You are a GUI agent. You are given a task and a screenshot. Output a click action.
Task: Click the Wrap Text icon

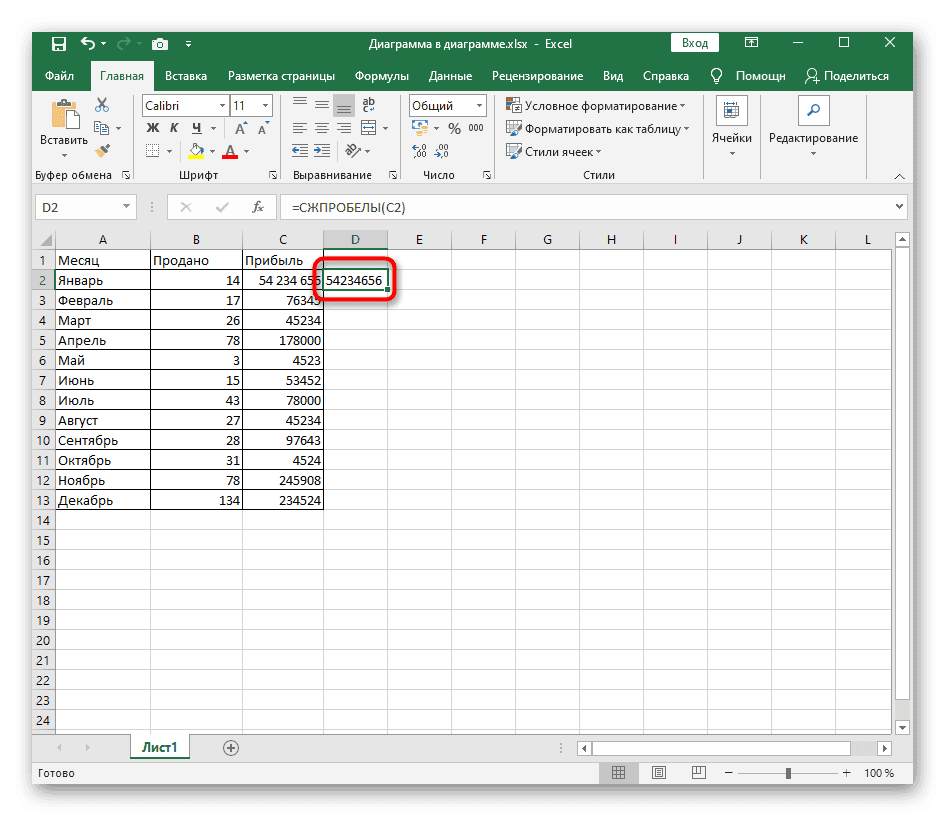pos(368,105)
